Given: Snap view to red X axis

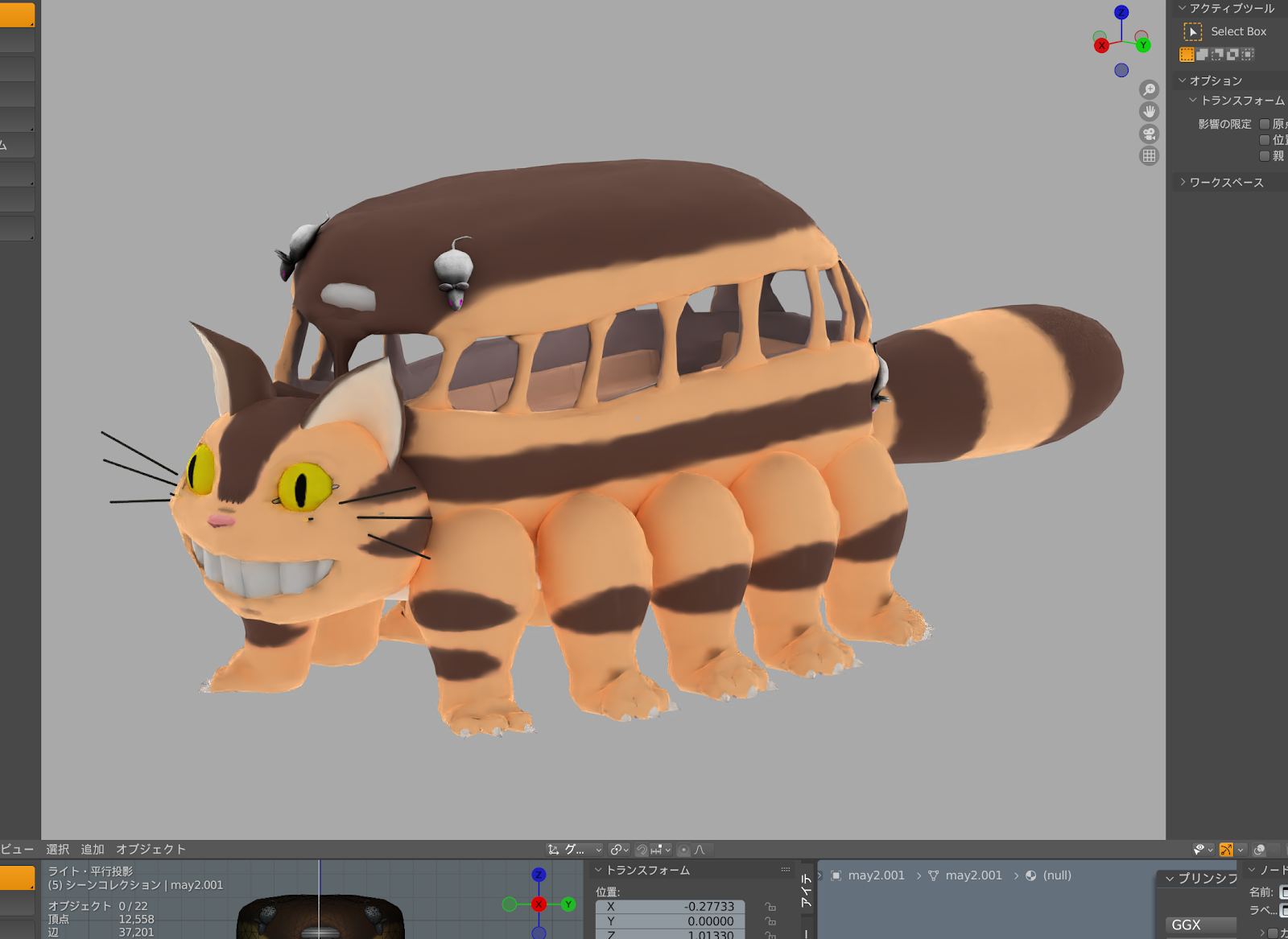Looking at the screenshot, I should tap(1101, 46).
